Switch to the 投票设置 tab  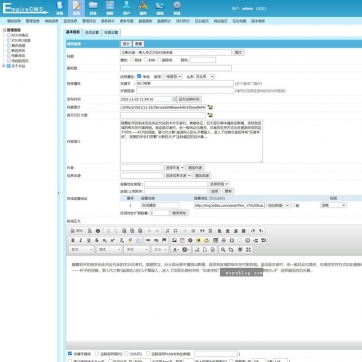coord(111,32)
